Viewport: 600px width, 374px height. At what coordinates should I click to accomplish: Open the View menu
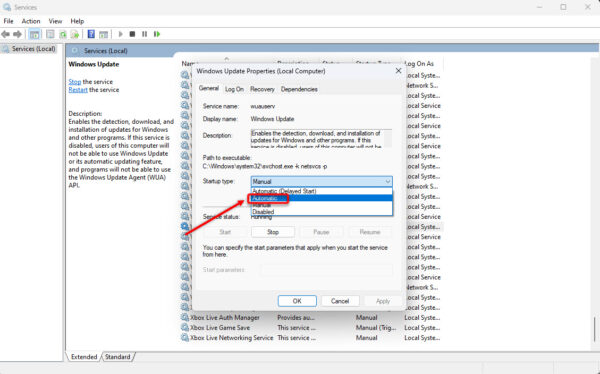pos(55,21)
